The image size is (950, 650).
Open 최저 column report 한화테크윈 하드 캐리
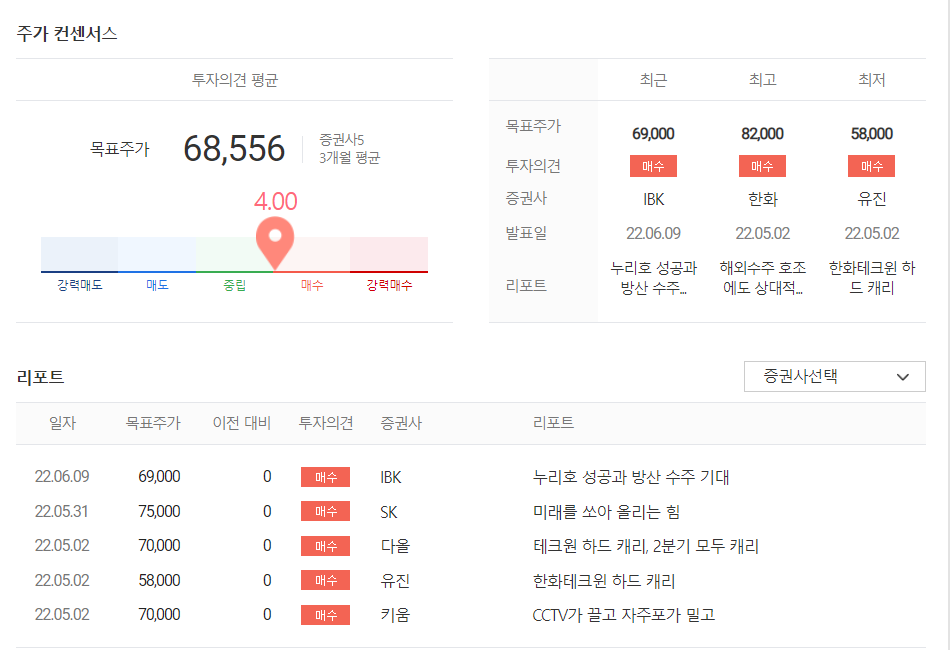point(871,277)
